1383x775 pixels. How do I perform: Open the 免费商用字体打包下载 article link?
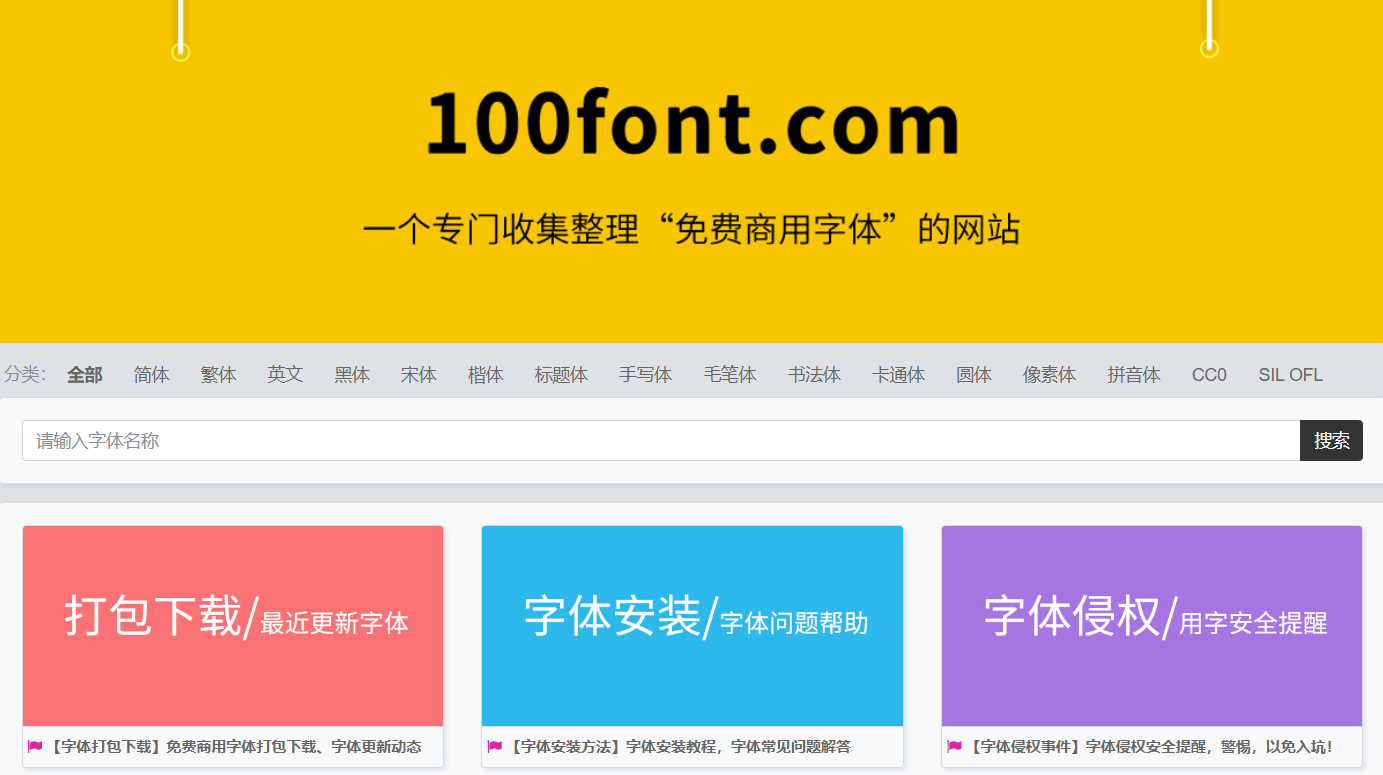[x=236, y=747]
